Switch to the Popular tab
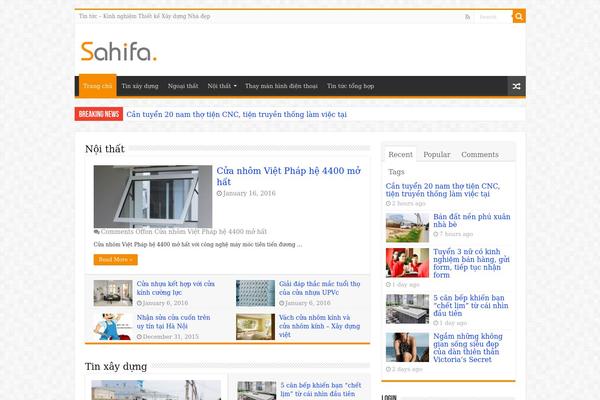Viewport: 600px width, 400px height. pos(437,154)
